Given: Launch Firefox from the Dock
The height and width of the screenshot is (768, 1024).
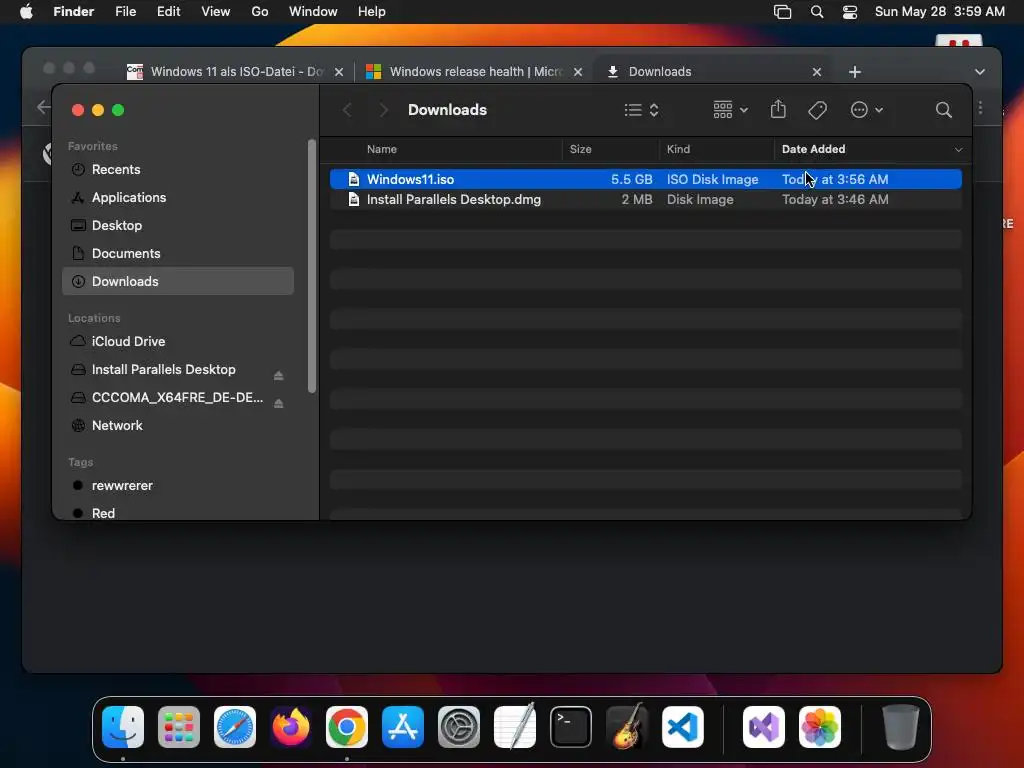Looking at the screenshot, I should coord(291,727).
